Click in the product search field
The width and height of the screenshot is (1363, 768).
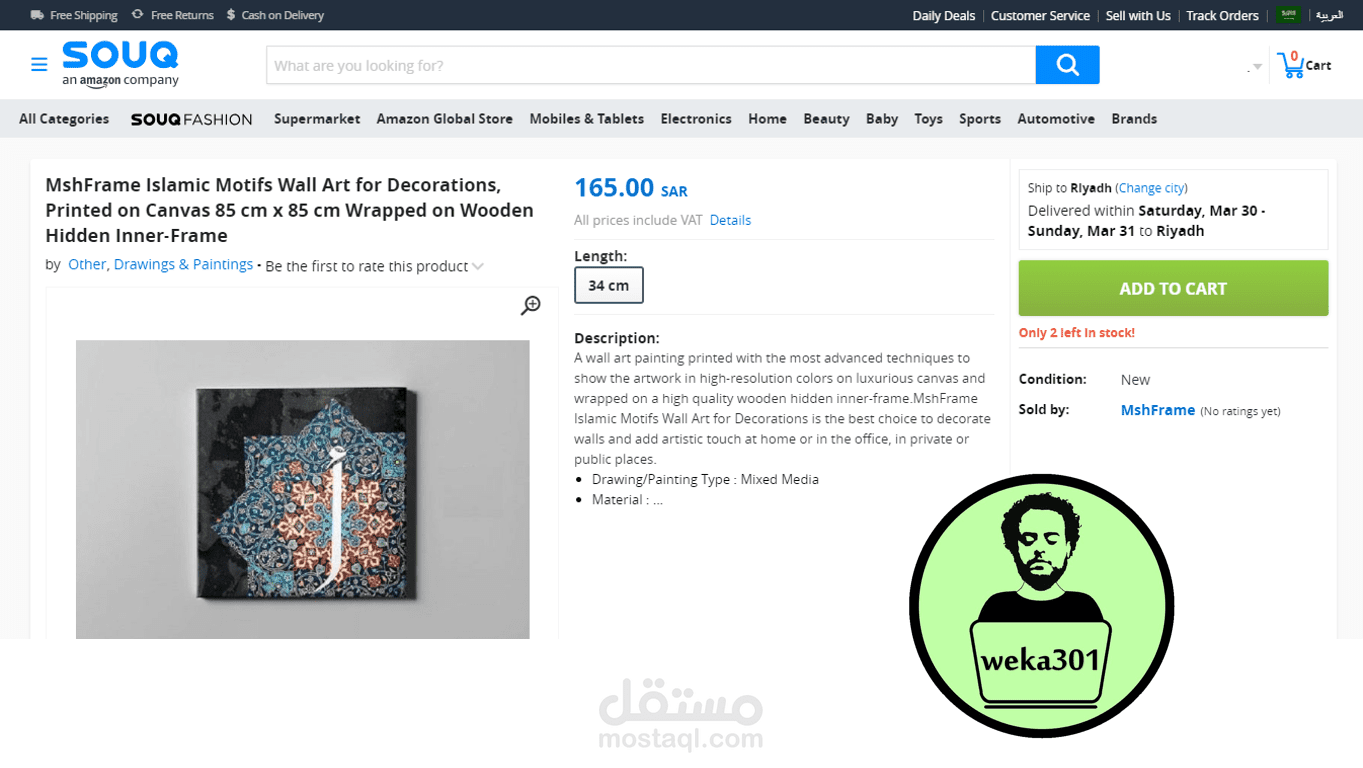point(651,65)
